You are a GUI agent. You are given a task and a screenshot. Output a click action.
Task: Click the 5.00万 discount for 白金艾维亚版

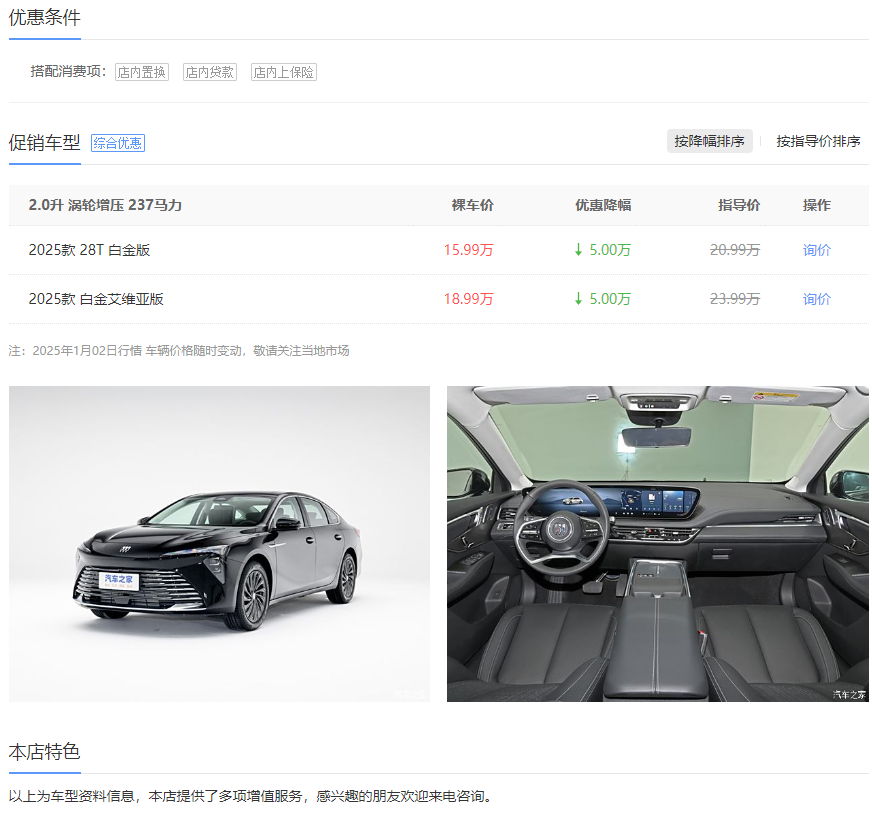[603, 299]
